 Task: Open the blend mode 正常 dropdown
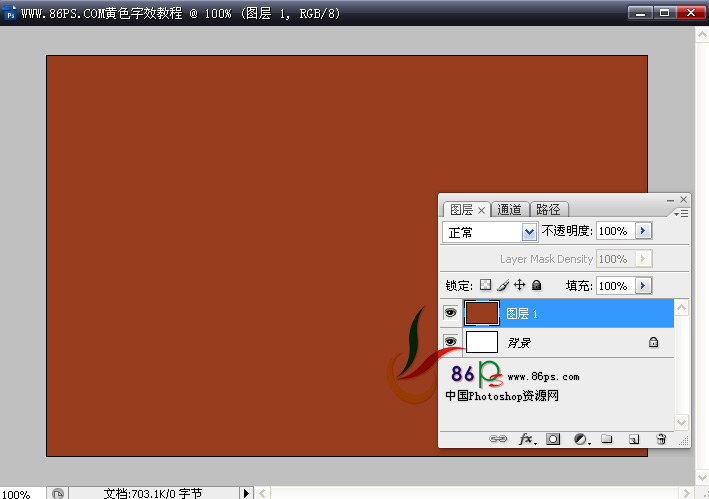(529, 232)
